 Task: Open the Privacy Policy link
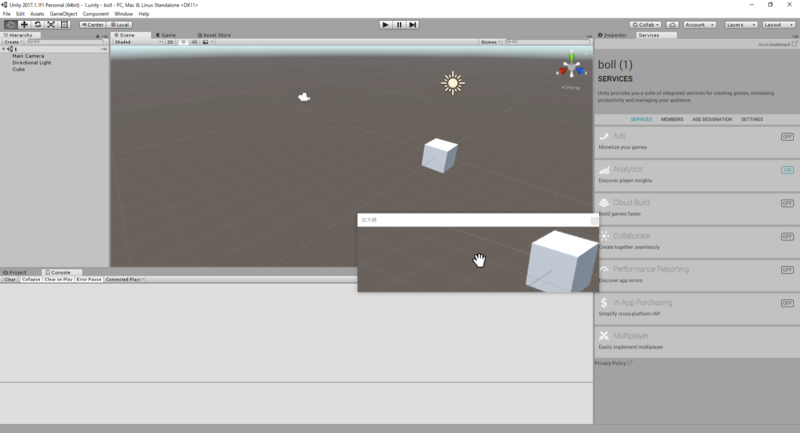613,363
